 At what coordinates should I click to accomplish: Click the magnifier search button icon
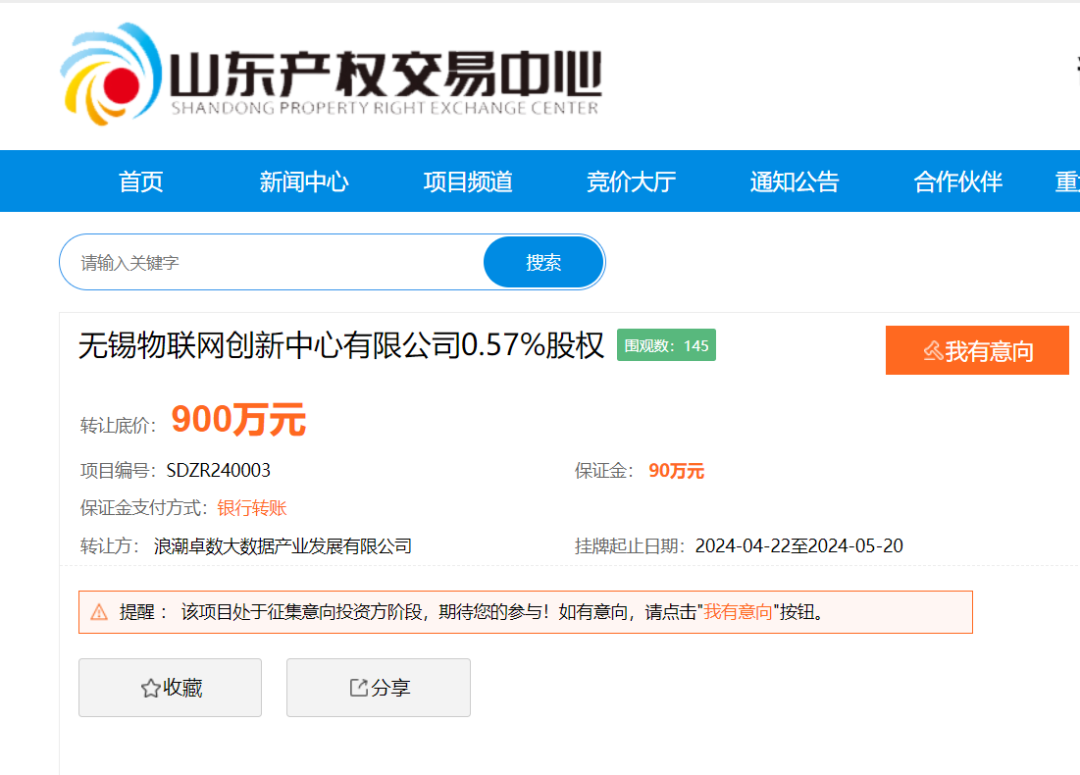pos(543,261)
